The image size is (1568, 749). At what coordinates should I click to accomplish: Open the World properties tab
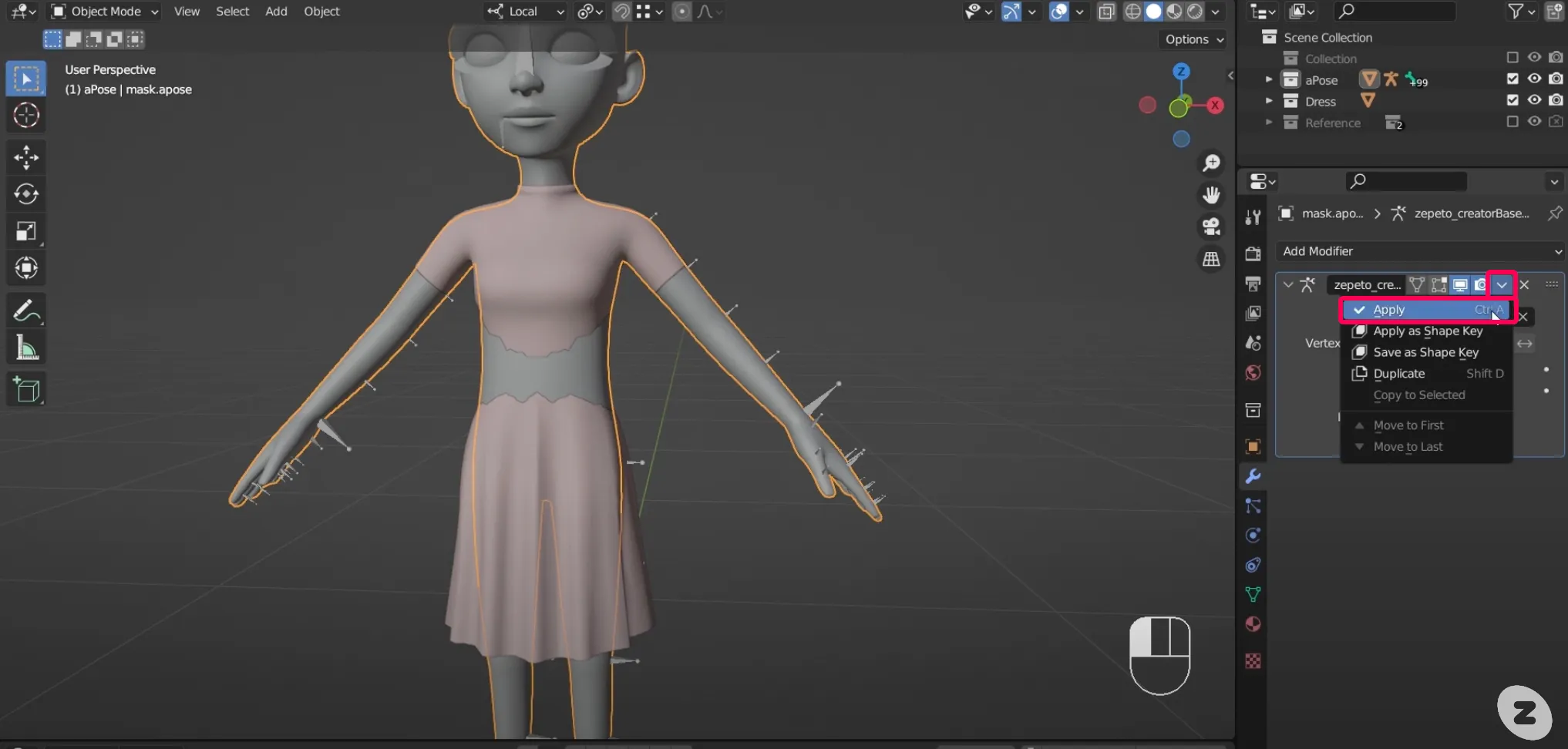[1253, 373]
